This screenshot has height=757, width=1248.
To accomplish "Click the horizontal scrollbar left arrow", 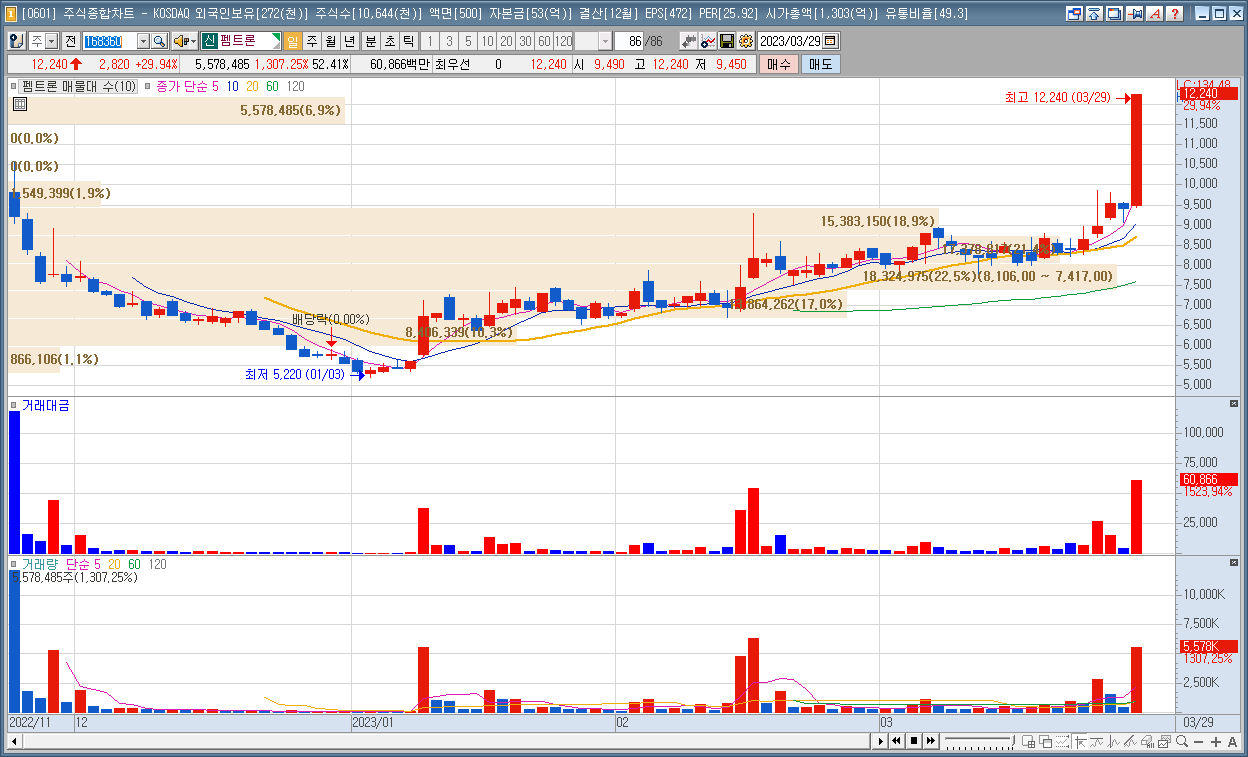I will [14, 741].
